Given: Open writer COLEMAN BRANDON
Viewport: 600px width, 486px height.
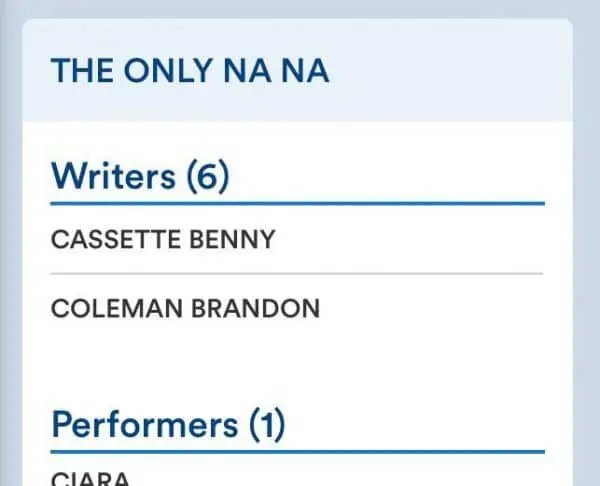Looking at the screenshot, I should click(185, 308).
